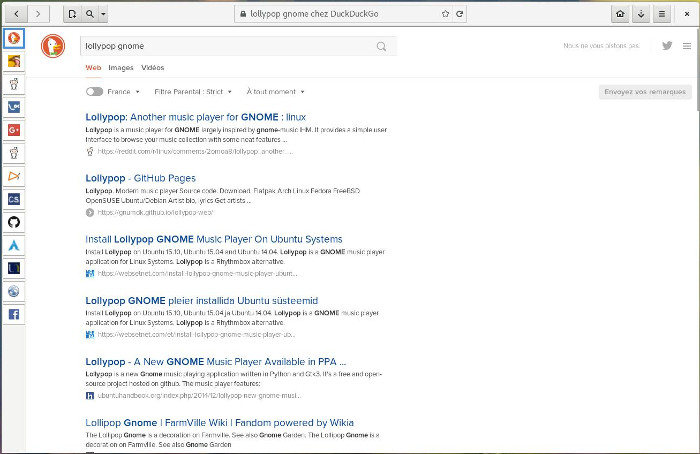Open the GitHub tab in the sidebar
The image size is (700, 454).
pyautogui.click(x=14, y=222)
